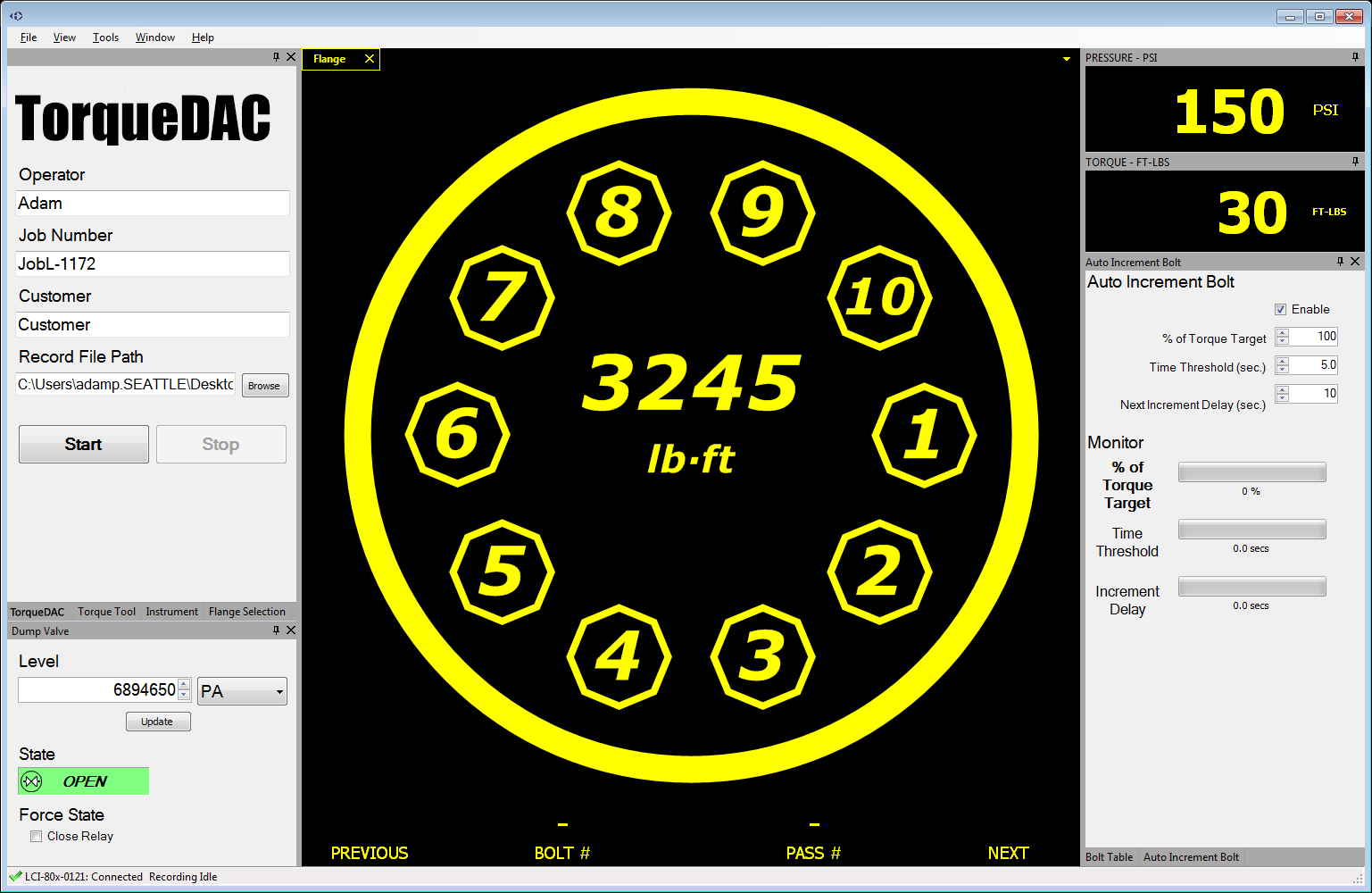Click the dump valve open state icon

click(x=32, y=781)
